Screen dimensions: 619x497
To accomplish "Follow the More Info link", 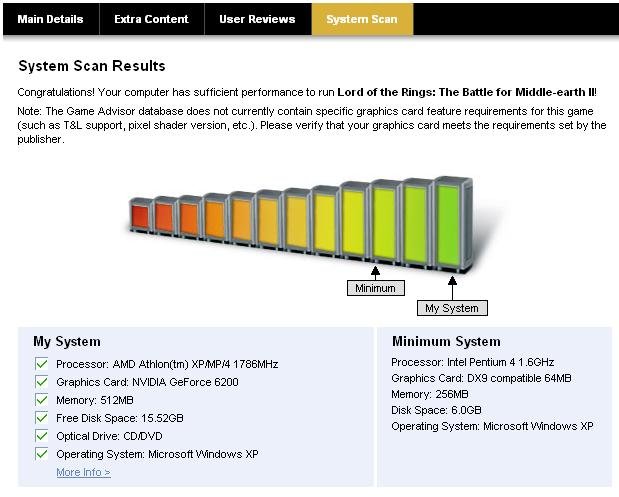I will pos(83,472).
